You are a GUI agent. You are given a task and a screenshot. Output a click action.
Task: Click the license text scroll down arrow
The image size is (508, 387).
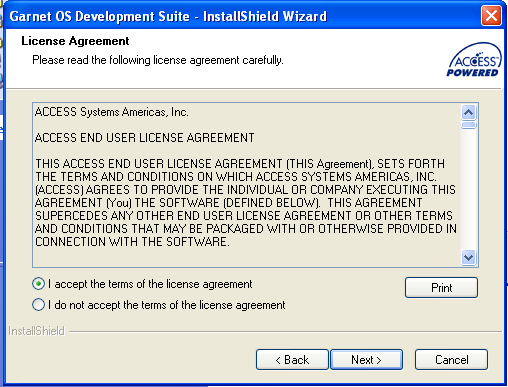(469, 257)
